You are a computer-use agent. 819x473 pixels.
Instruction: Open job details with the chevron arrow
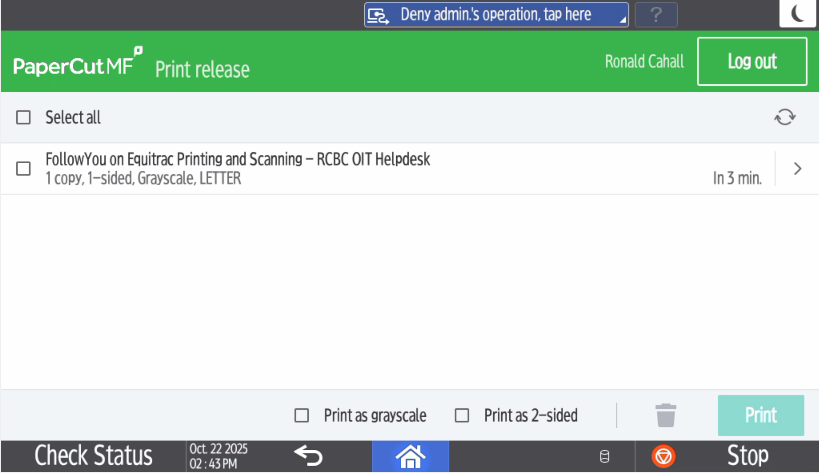(x=797, y=169)
